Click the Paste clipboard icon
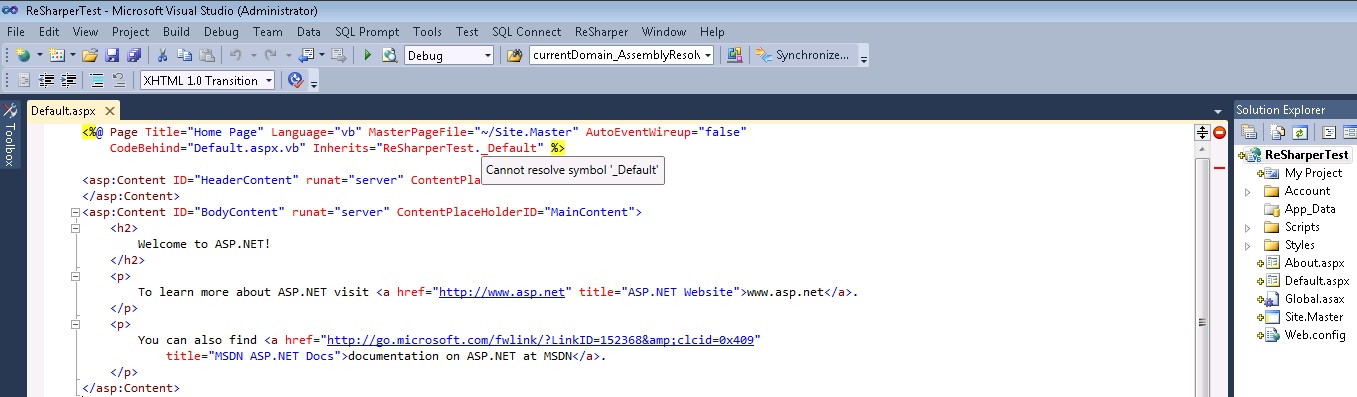This screenshot has width=1357, height=397. 207,55
